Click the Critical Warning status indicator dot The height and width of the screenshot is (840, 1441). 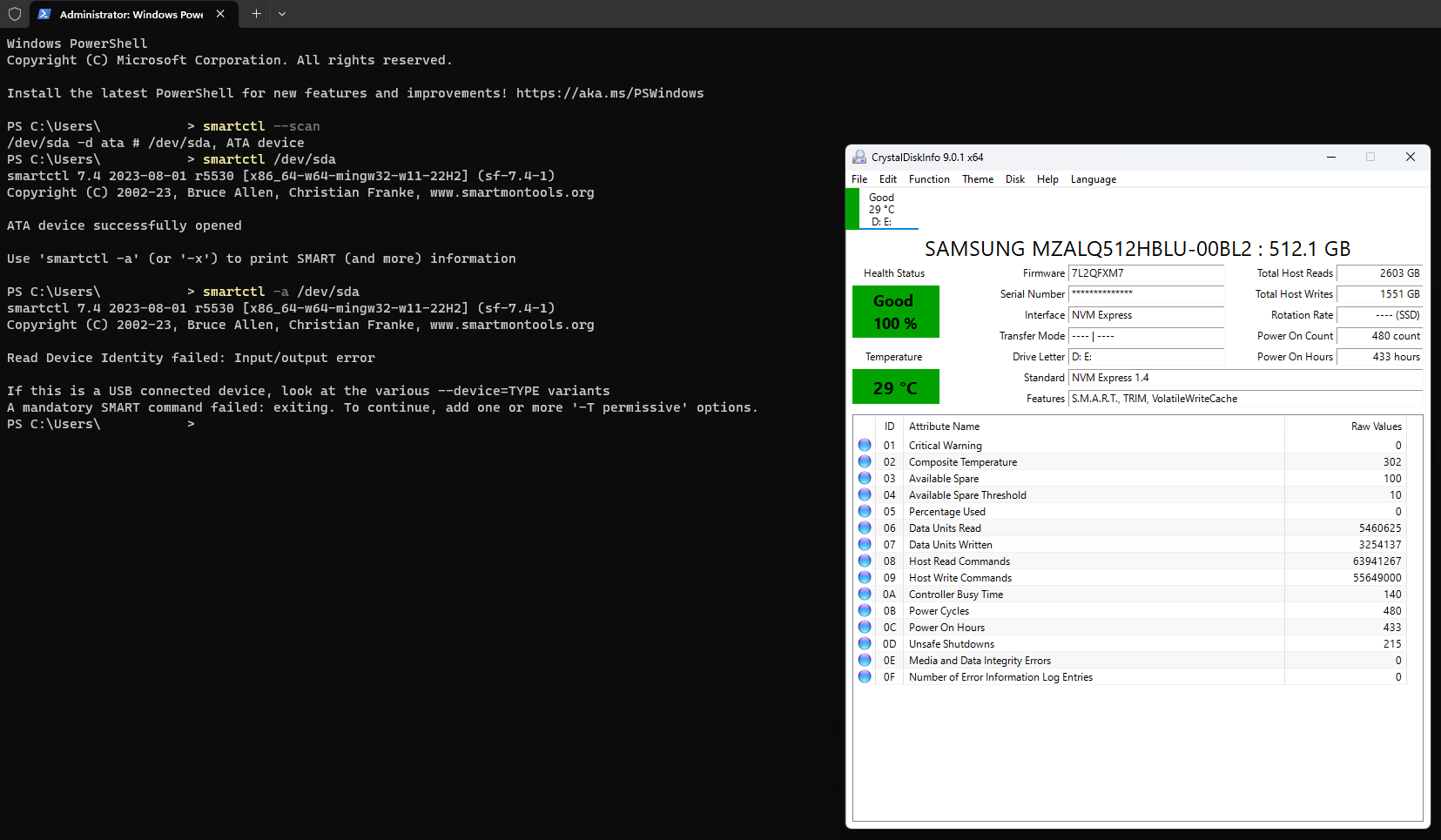pyautogui.click(x=864, y=445)
